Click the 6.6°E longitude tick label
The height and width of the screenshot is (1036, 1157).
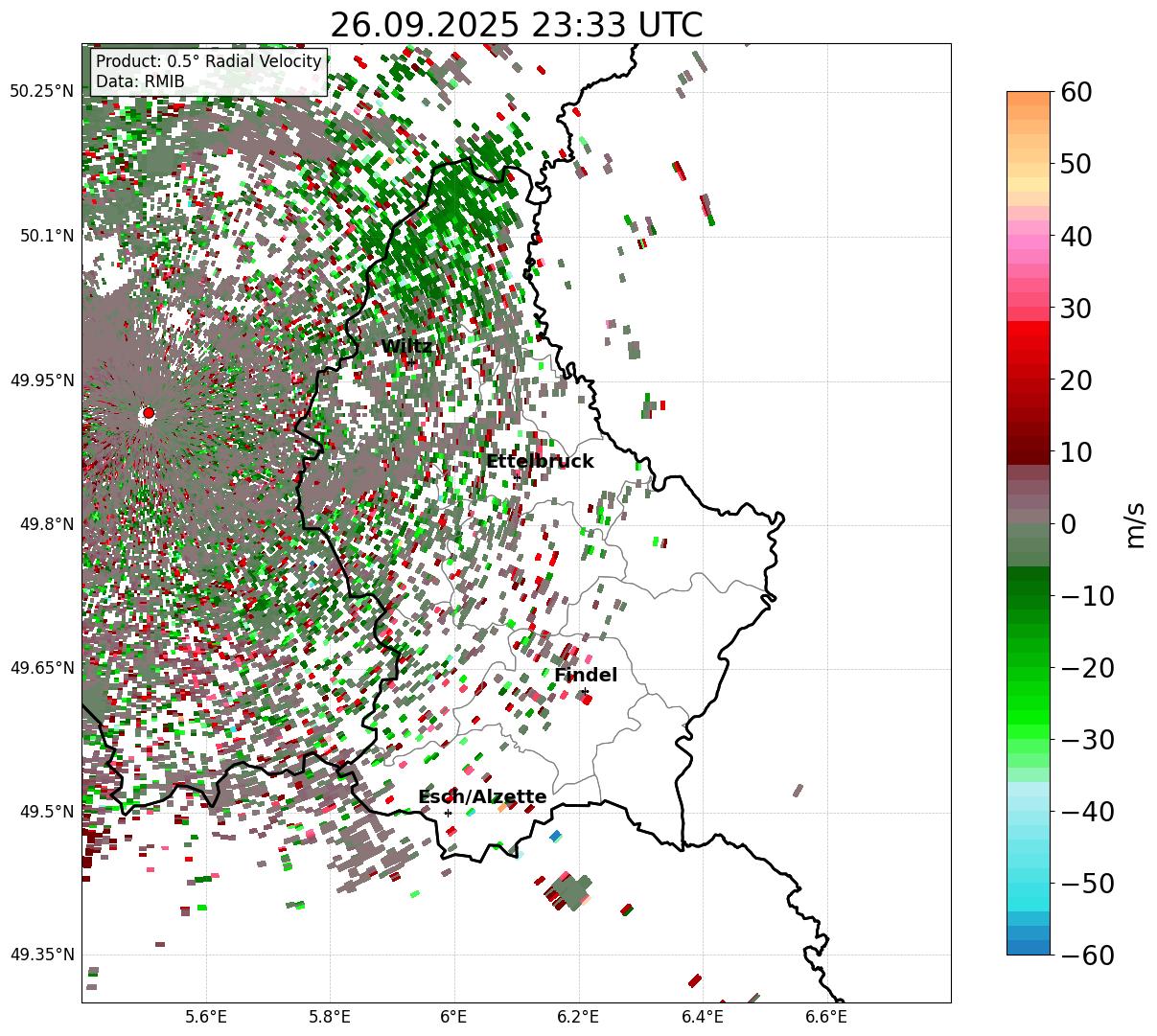click(826, 1017)
